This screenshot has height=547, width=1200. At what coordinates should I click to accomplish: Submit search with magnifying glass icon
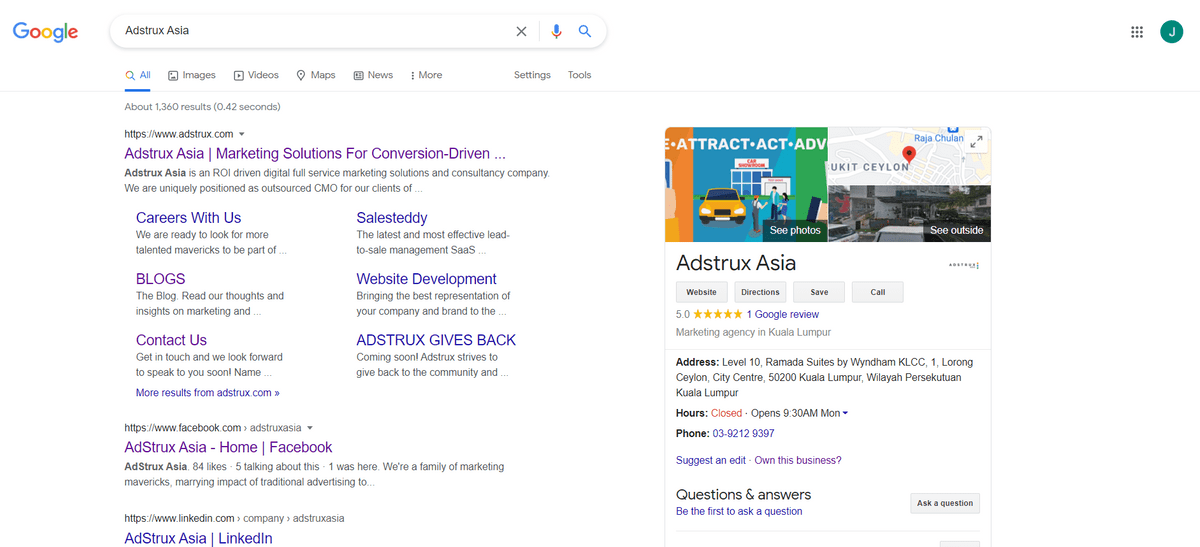coord(585,31)
